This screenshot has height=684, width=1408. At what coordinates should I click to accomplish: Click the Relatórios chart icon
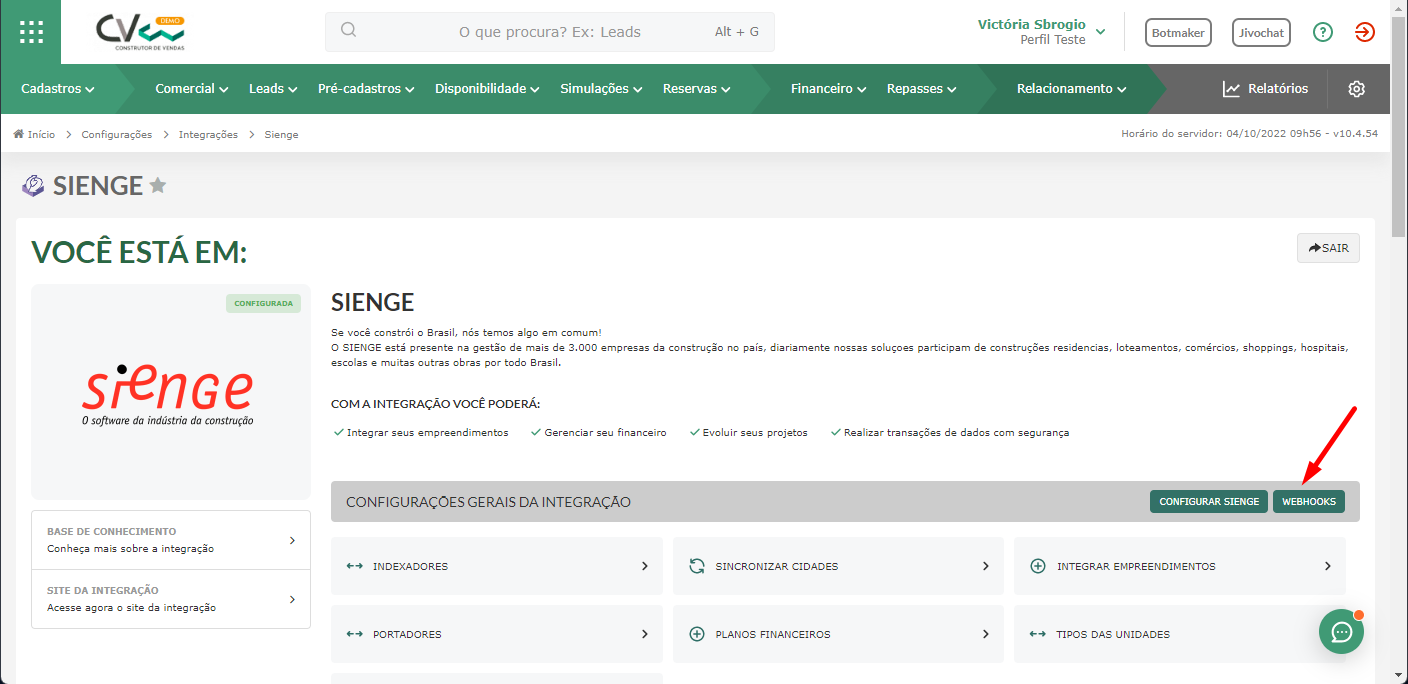pos(1232,89)
